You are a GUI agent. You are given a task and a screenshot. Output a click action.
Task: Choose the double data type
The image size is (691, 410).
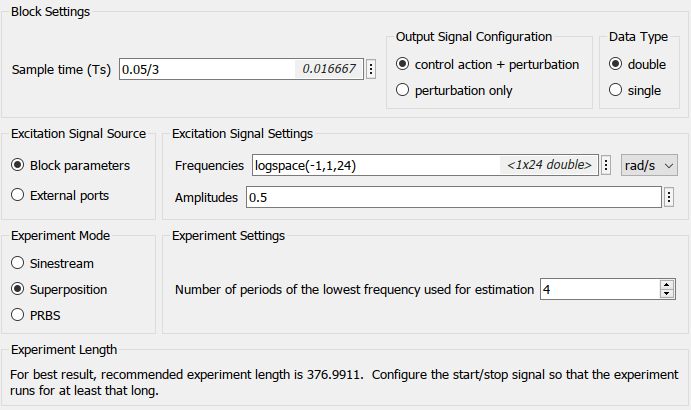616,64
